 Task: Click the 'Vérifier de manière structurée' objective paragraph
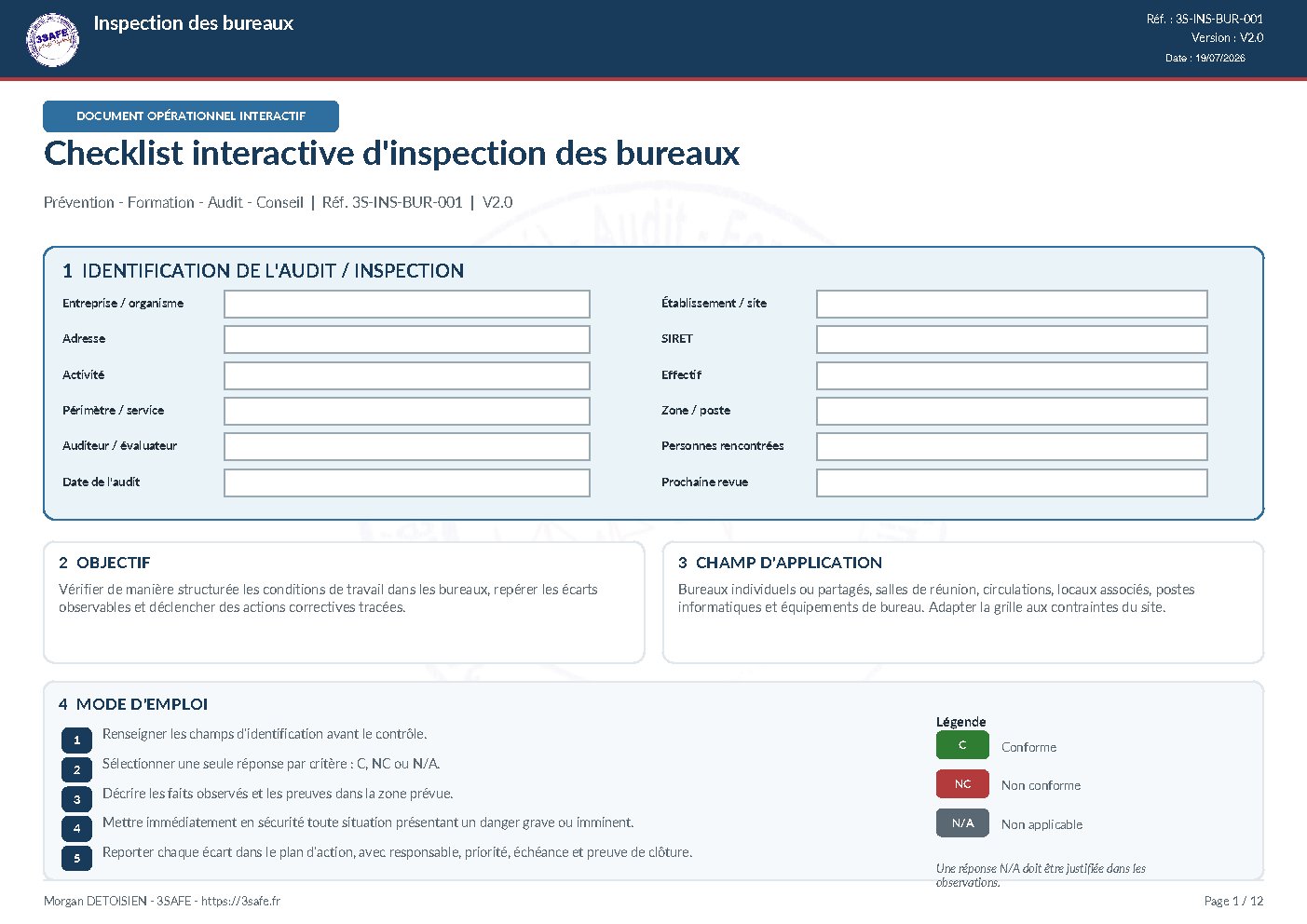pos(328,598)
